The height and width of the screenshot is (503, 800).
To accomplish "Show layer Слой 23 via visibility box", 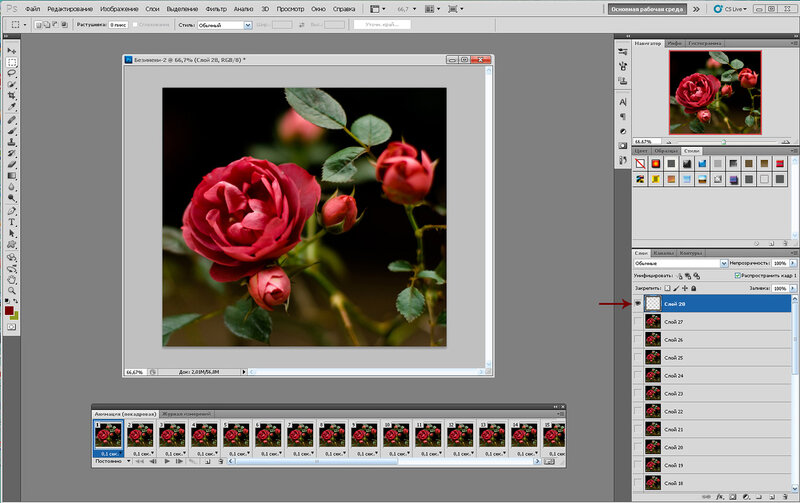I will [638, 393].
